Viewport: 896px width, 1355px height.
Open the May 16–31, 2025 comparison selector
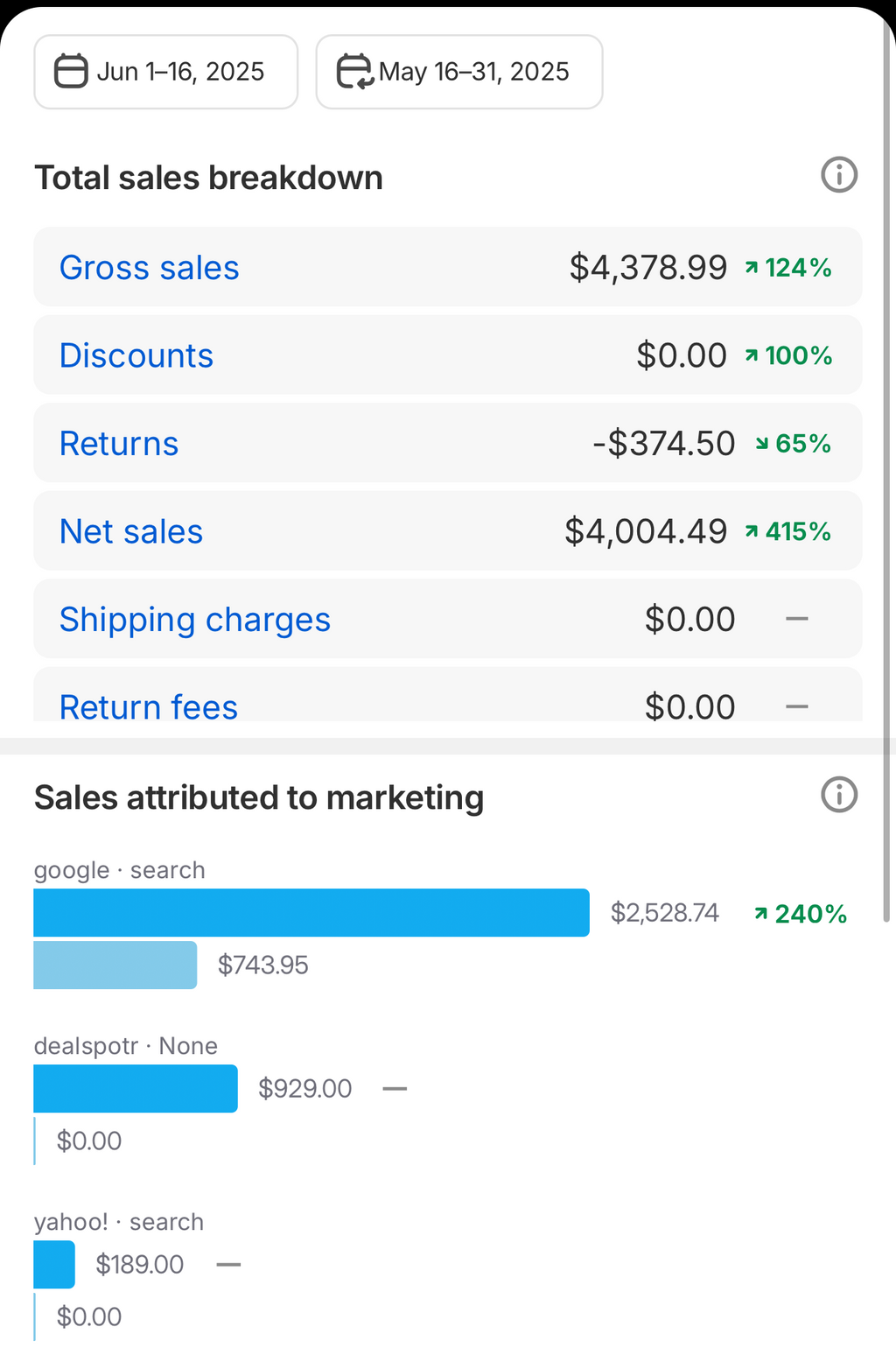(459, 71)
